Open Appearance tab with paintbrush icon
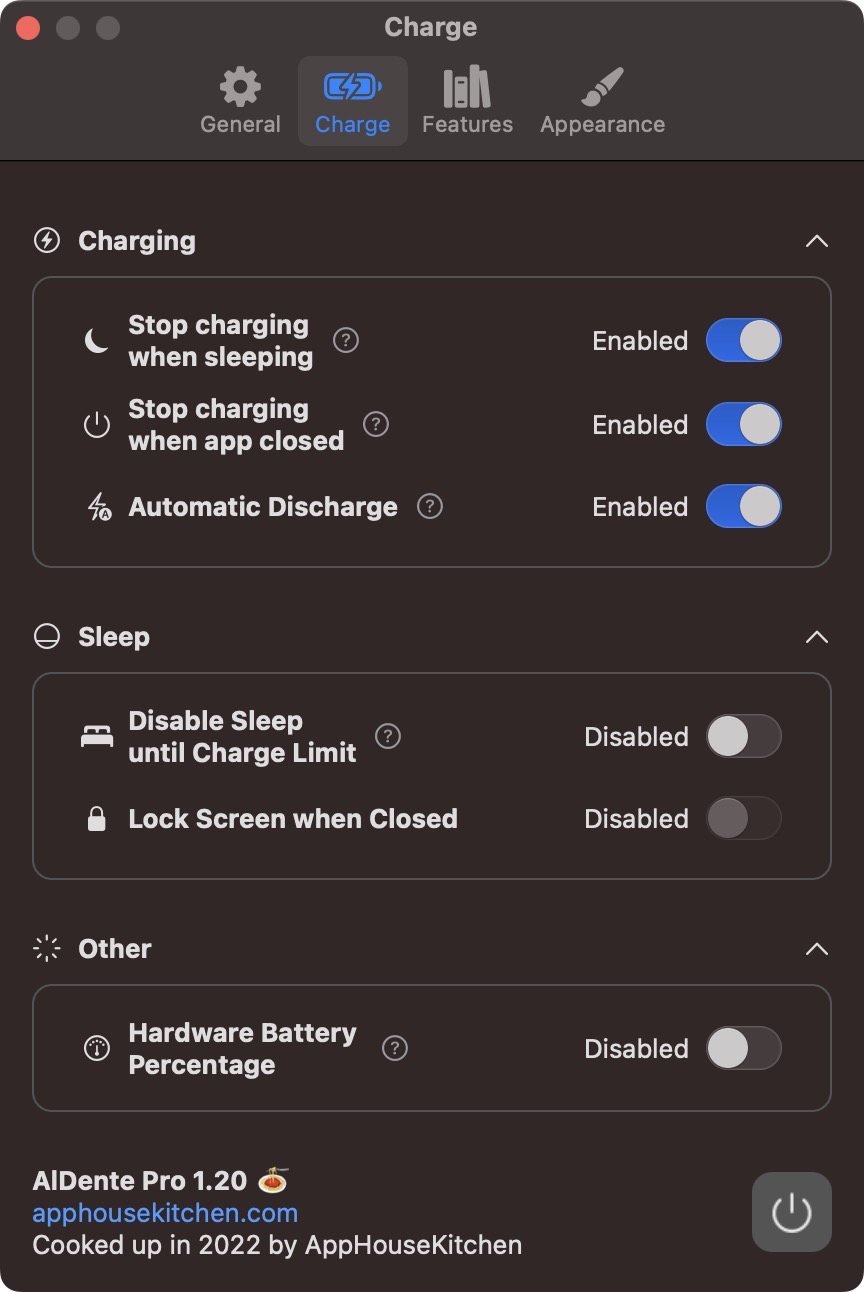The height and width of the screenshot is (1292, 864). (602, 102)
